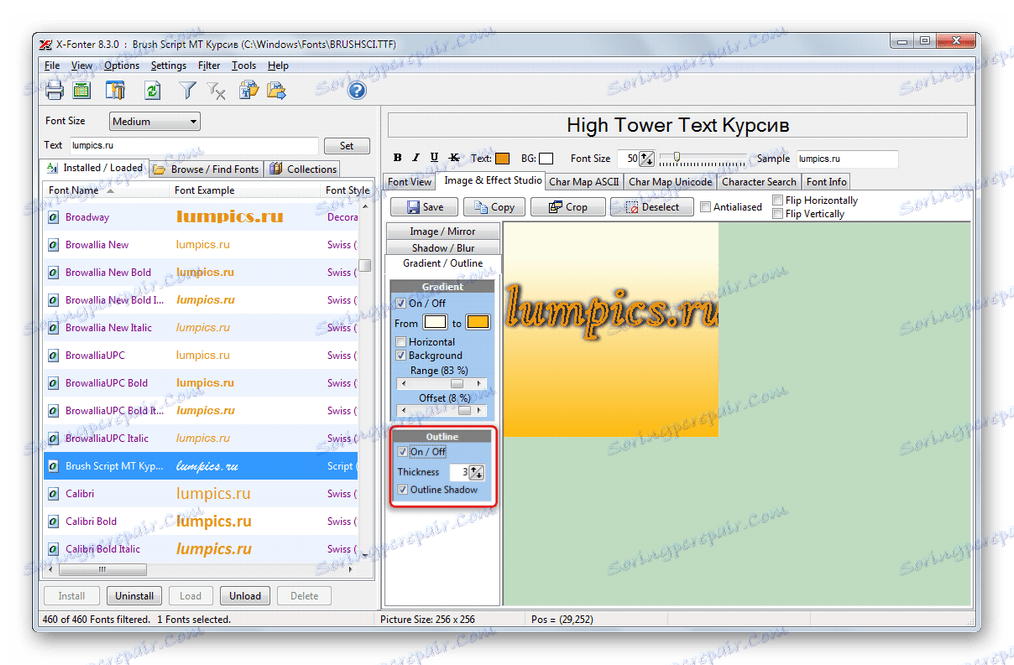Toggle Bold formatting icon
Screen dimensions: 1014x665
click(398, 158)
